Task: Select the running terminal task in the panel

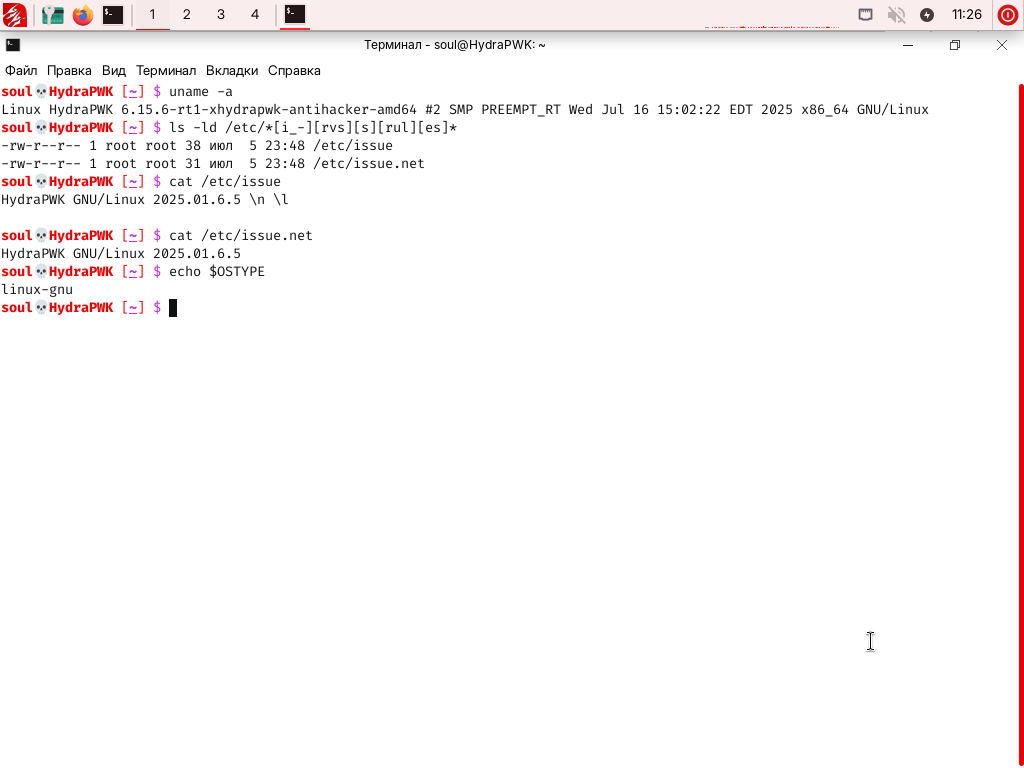Action: [295, 14]
